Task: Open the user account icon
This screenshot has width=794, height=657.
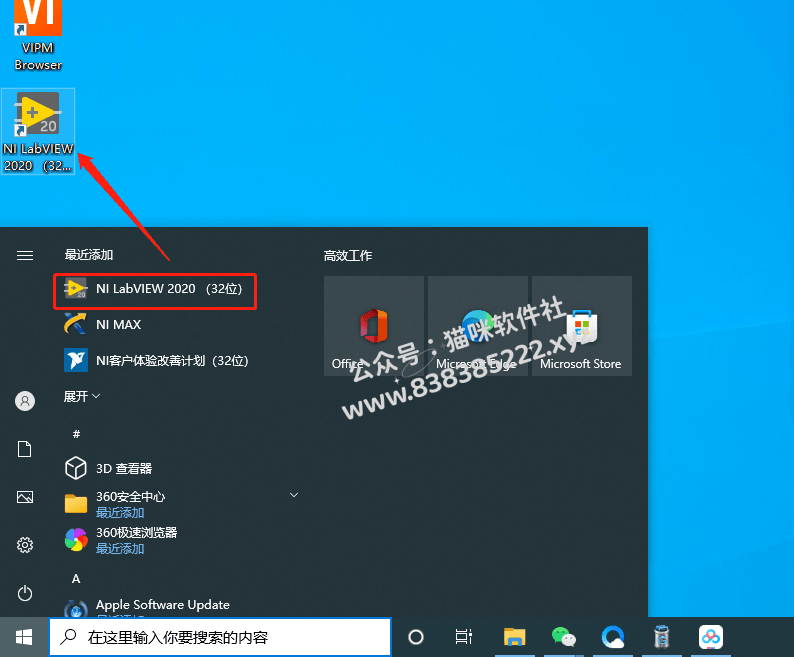Action: pos(25,401)
